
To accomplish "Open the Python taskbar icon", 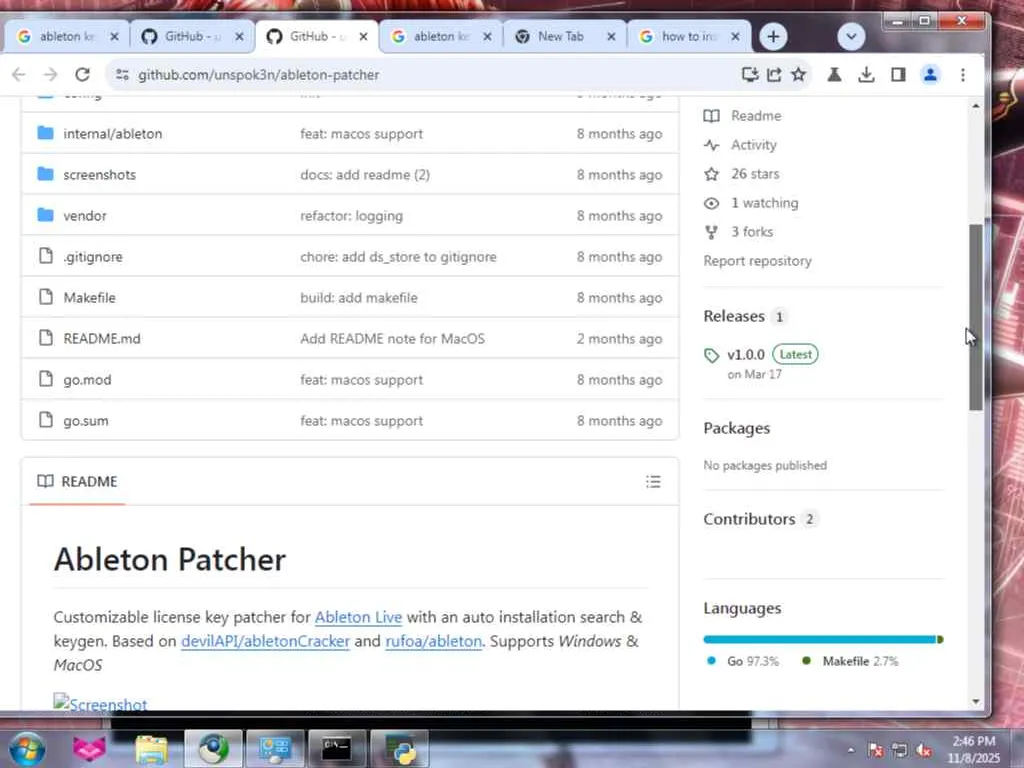I will 400,748.
